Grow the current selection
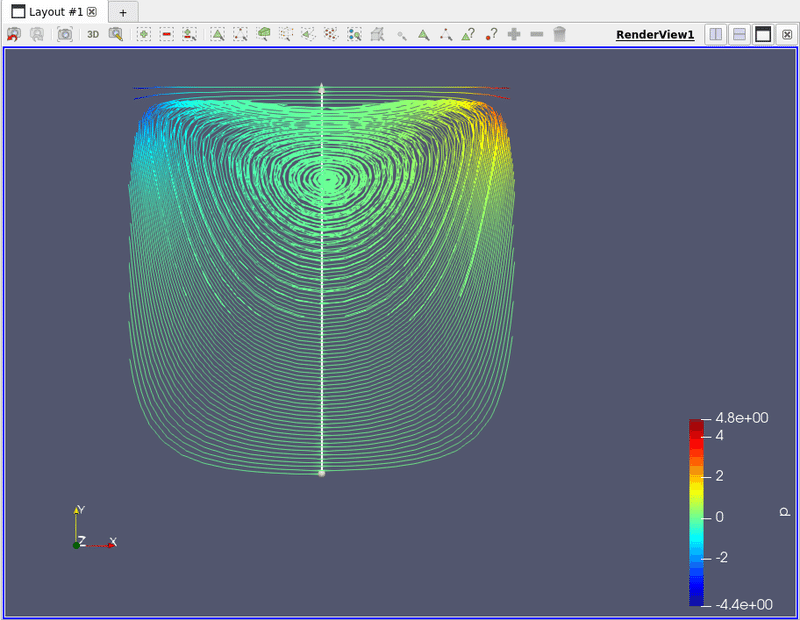The image size is (800, 620). coord(514,33)
